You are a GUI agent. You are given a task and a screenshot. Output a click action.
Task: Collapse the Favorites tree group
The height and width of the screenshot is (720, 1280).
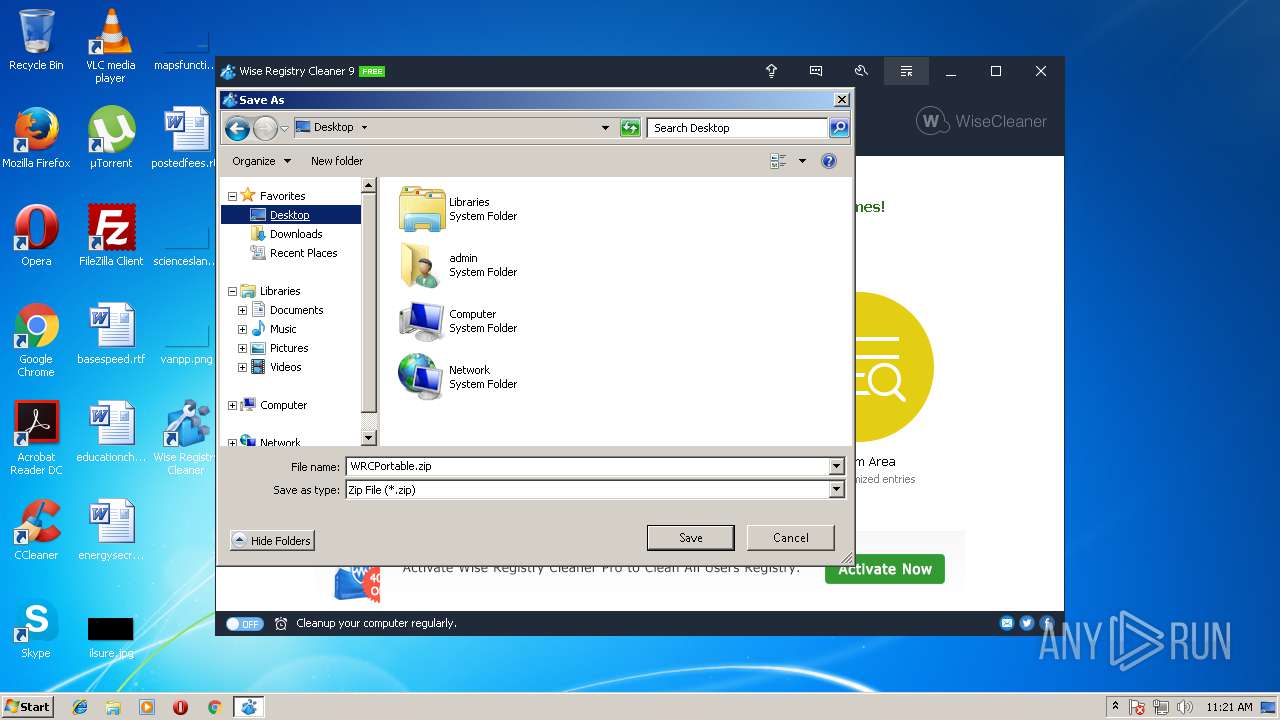pyautogui.click(x=233, y=196)
